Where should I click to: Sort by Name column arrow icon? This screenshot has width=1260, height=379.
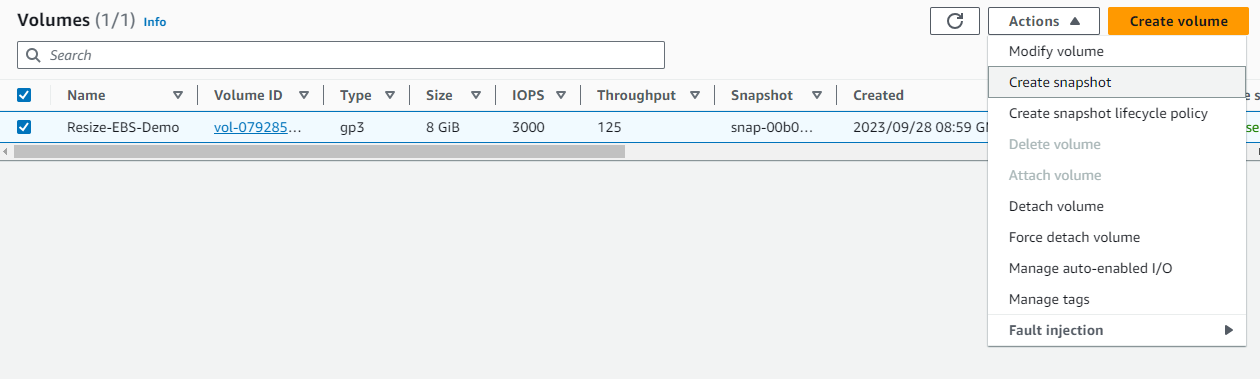coord(178,95)
